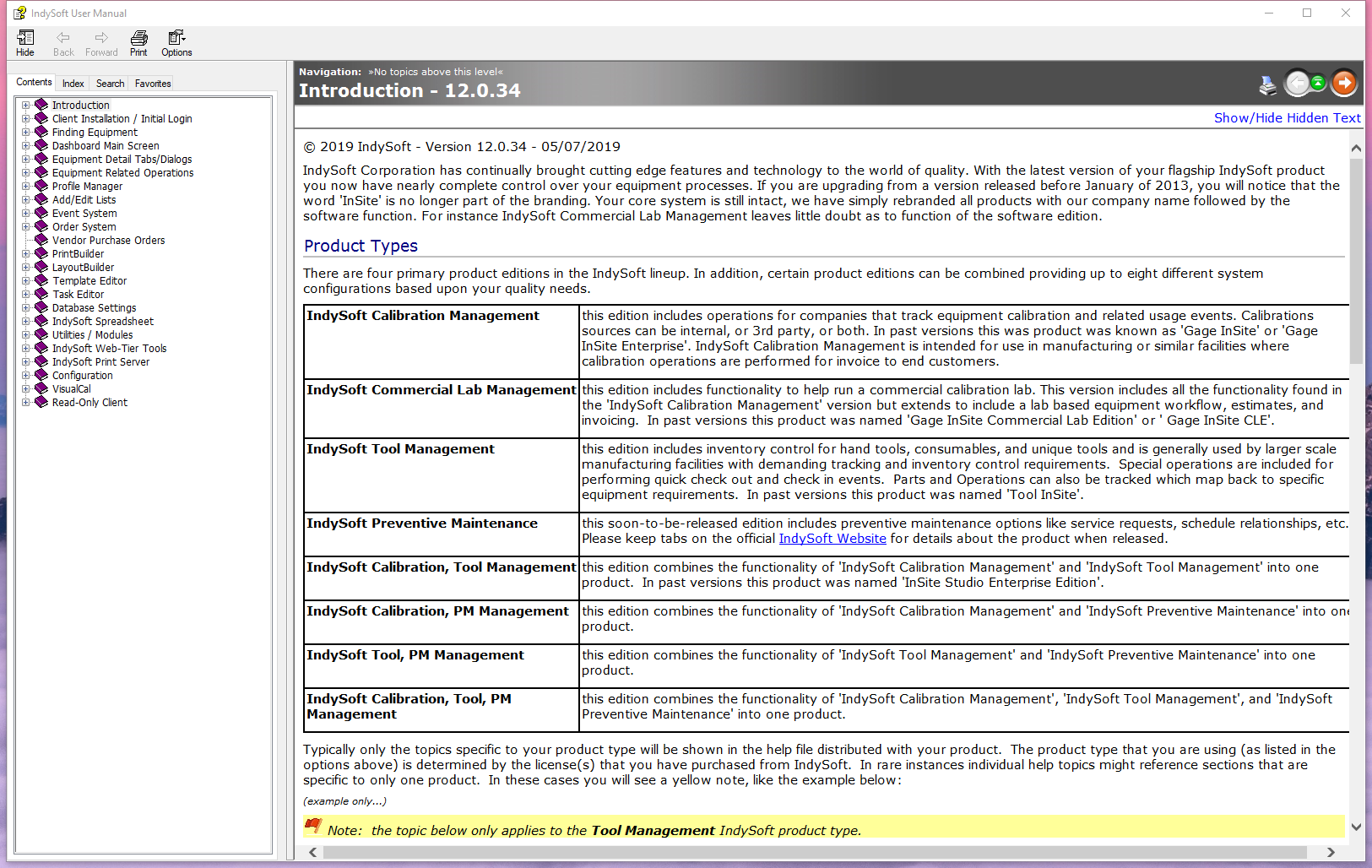This screenshot has width=1372, height=868.
Task: Expand the Database Settings tree node
Action: (x=25, y=308)
